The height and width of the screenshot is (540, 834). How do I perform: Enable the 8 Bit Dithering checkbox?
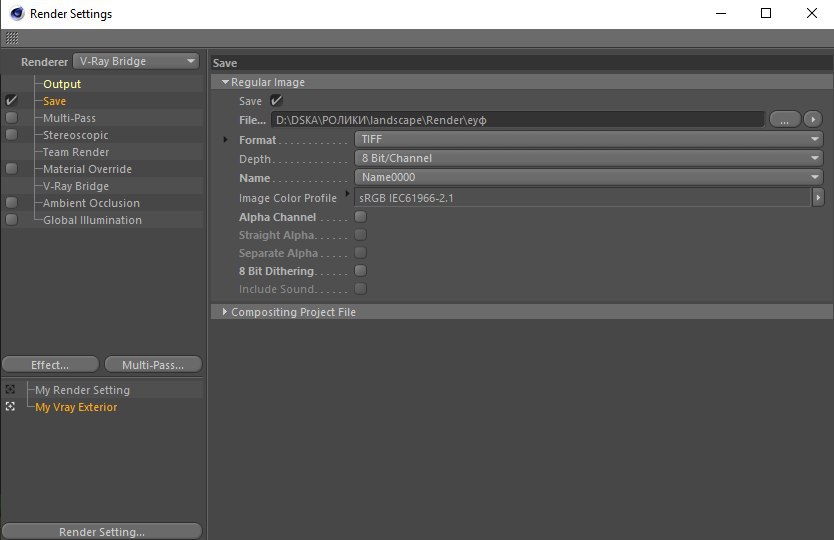(x=360, y=270)
